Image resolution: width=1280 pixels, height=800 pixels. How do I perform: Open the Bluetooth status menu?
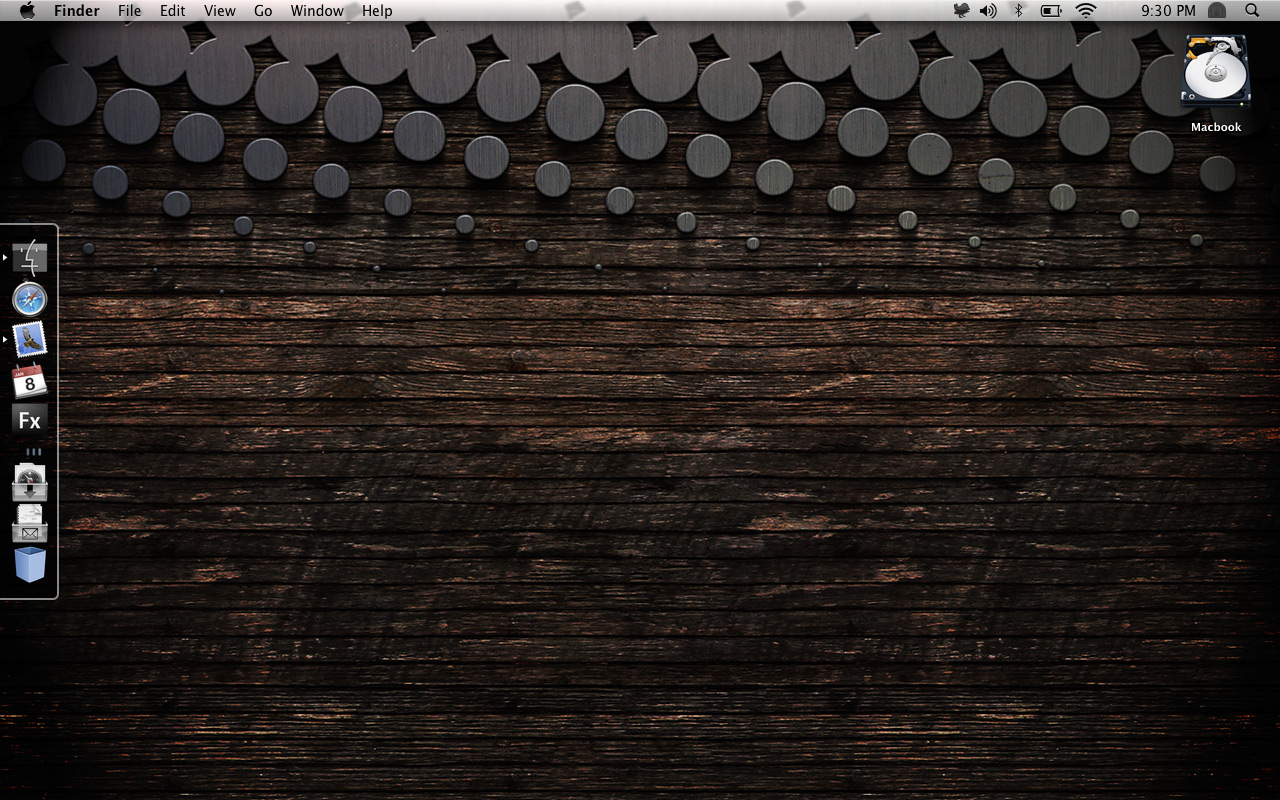[1019, 10]
